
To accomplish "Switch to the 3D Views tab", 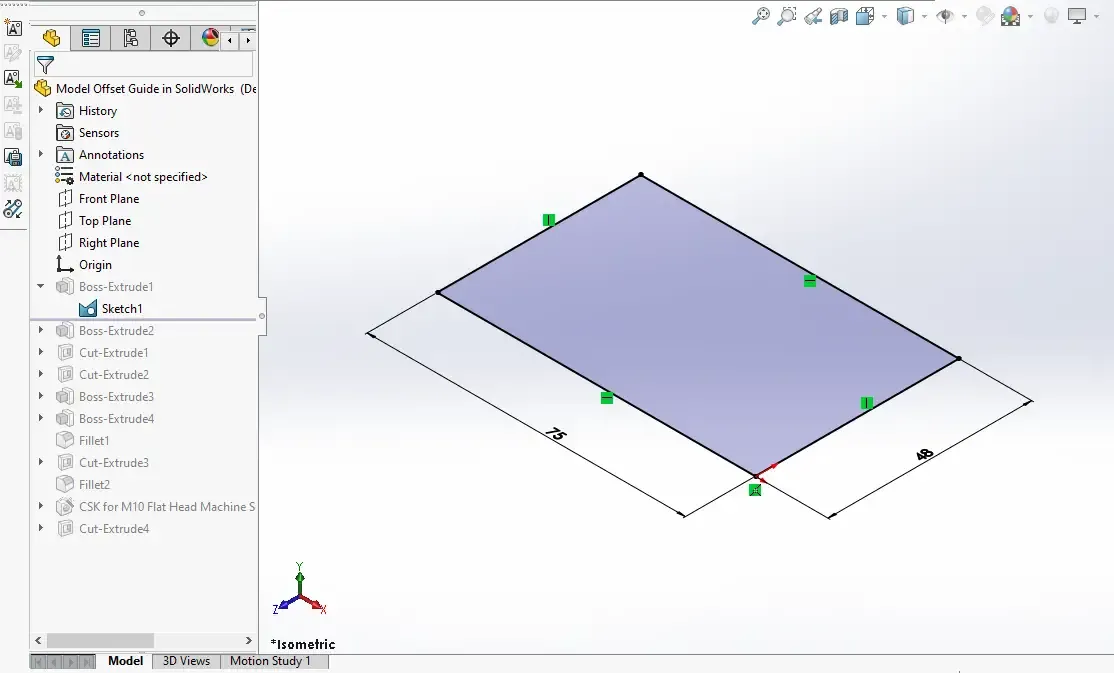I will click(x=186, y=661).
